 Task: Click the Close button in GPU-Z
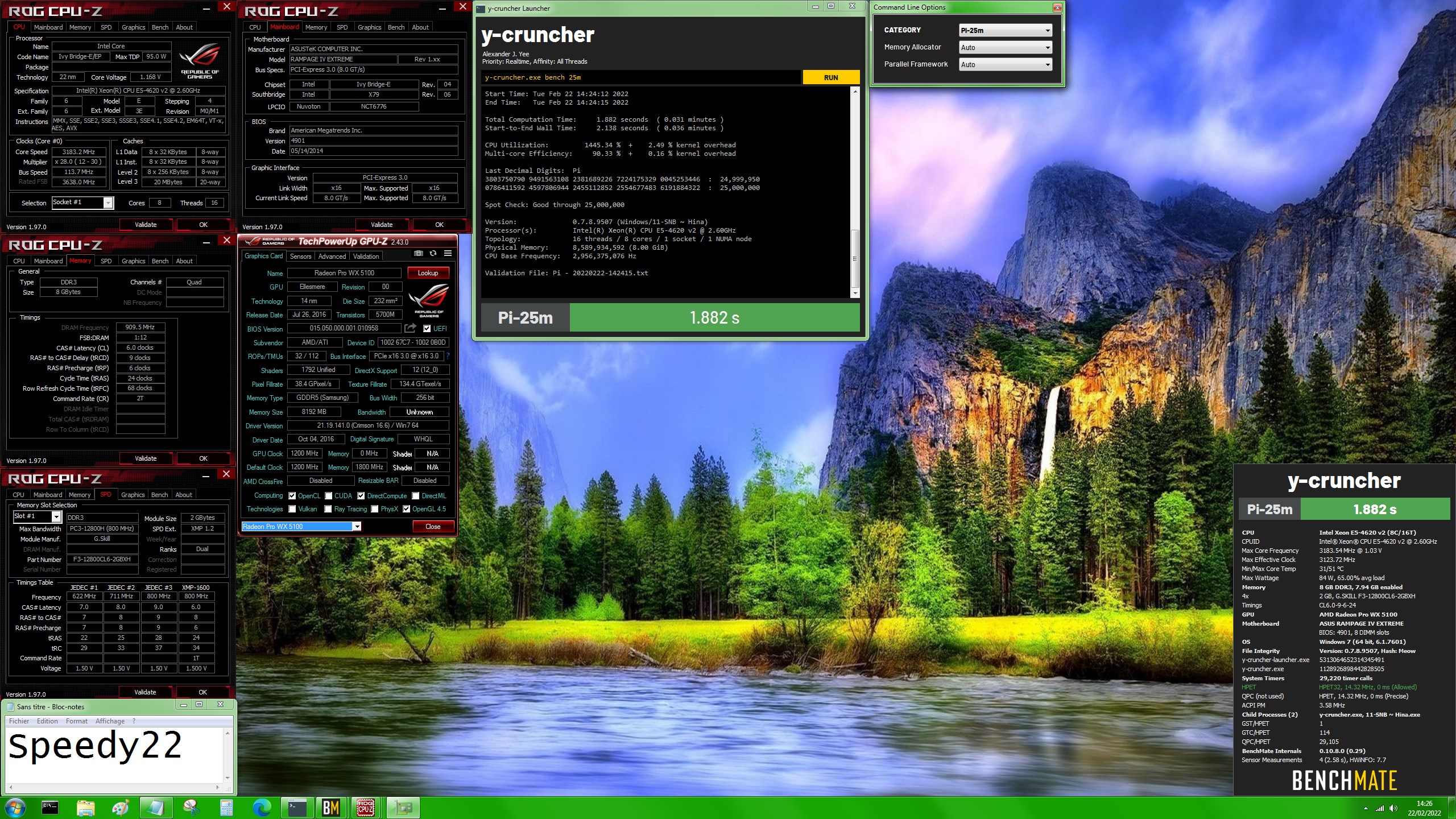433,526
